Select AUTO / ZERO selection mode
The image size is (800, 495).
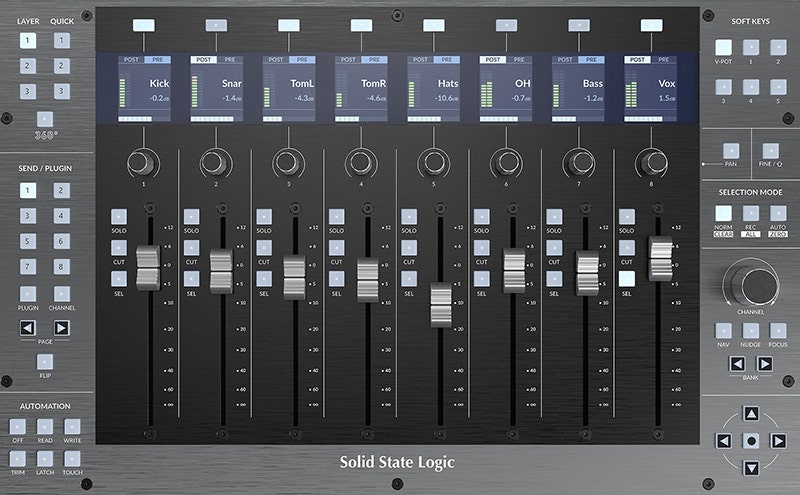click(778, 213)
